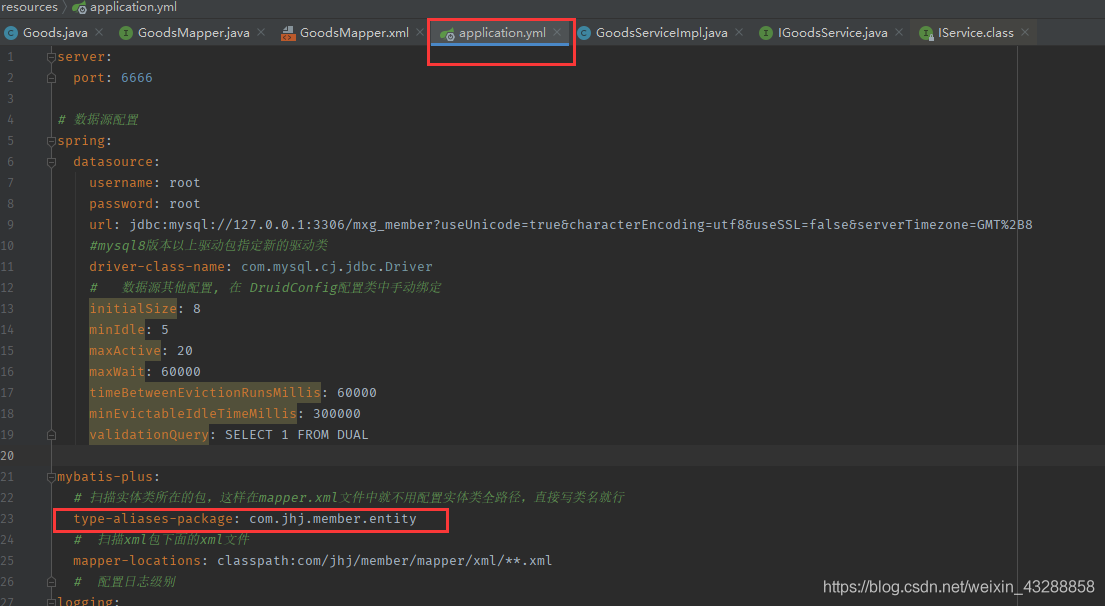
Task: Collapse the datasource block fold marker
Action: (51, 162)
